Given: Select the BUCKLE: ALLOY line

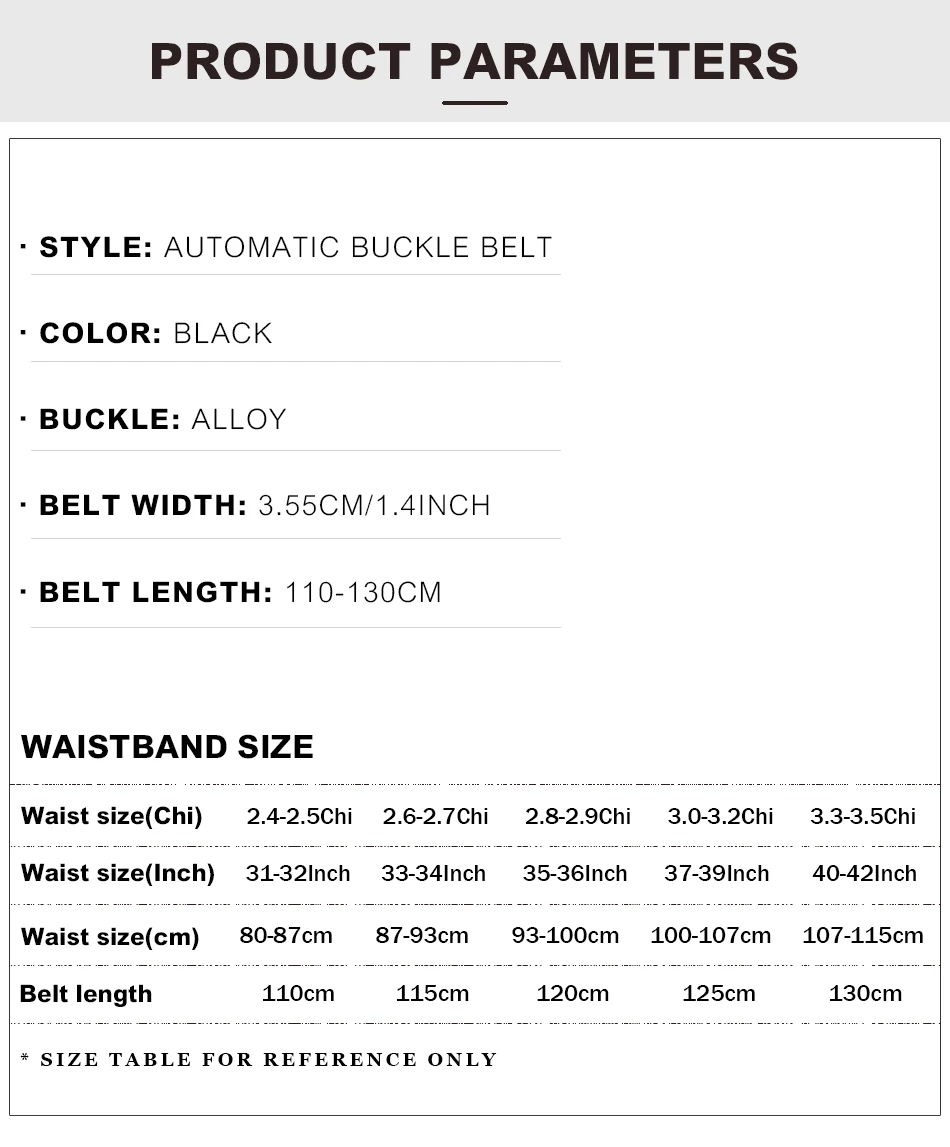Looking at the screenshot, I should pos(162,419).
